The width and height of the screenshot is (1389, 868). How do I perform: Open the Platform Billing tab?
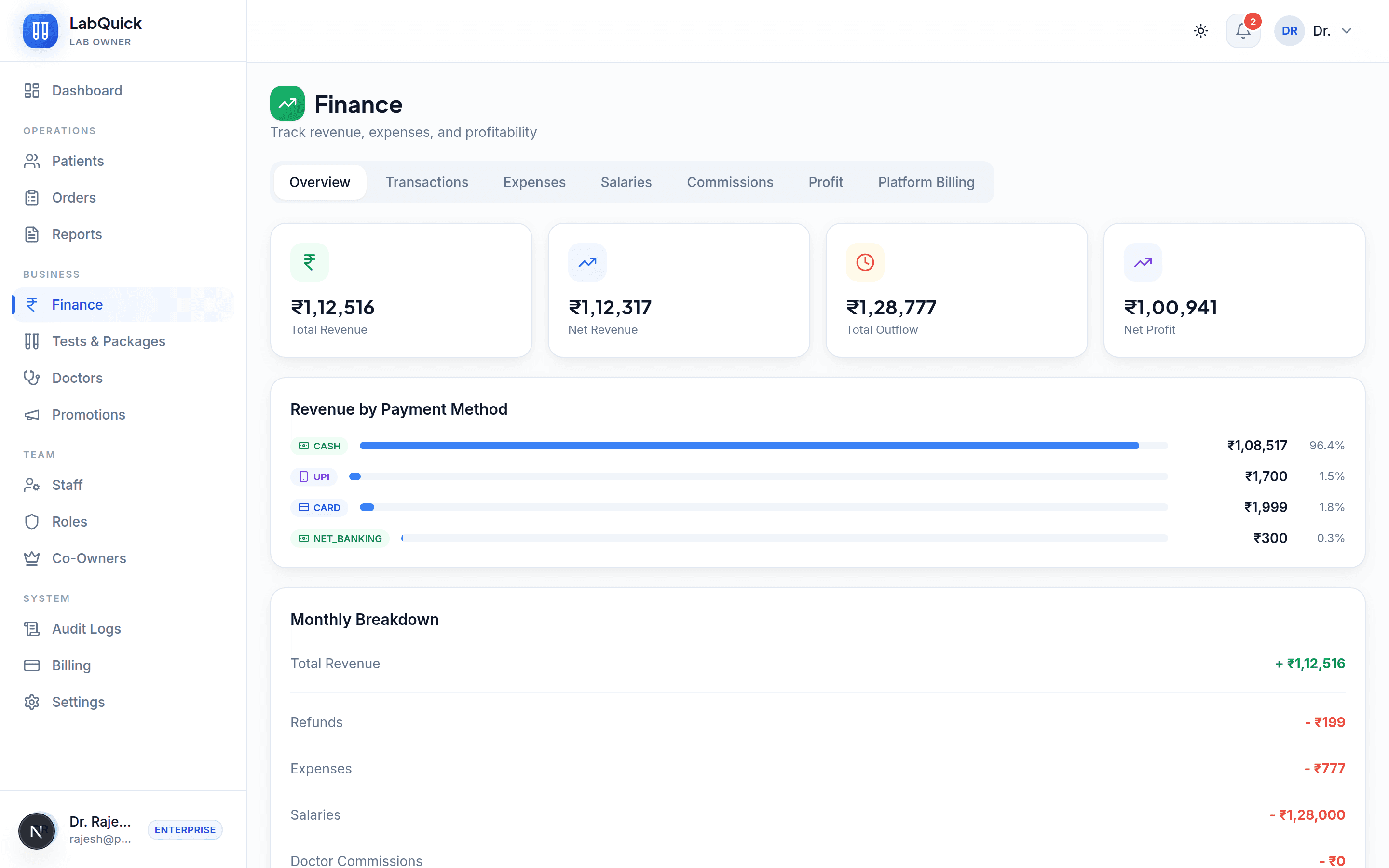pos(926,182)
